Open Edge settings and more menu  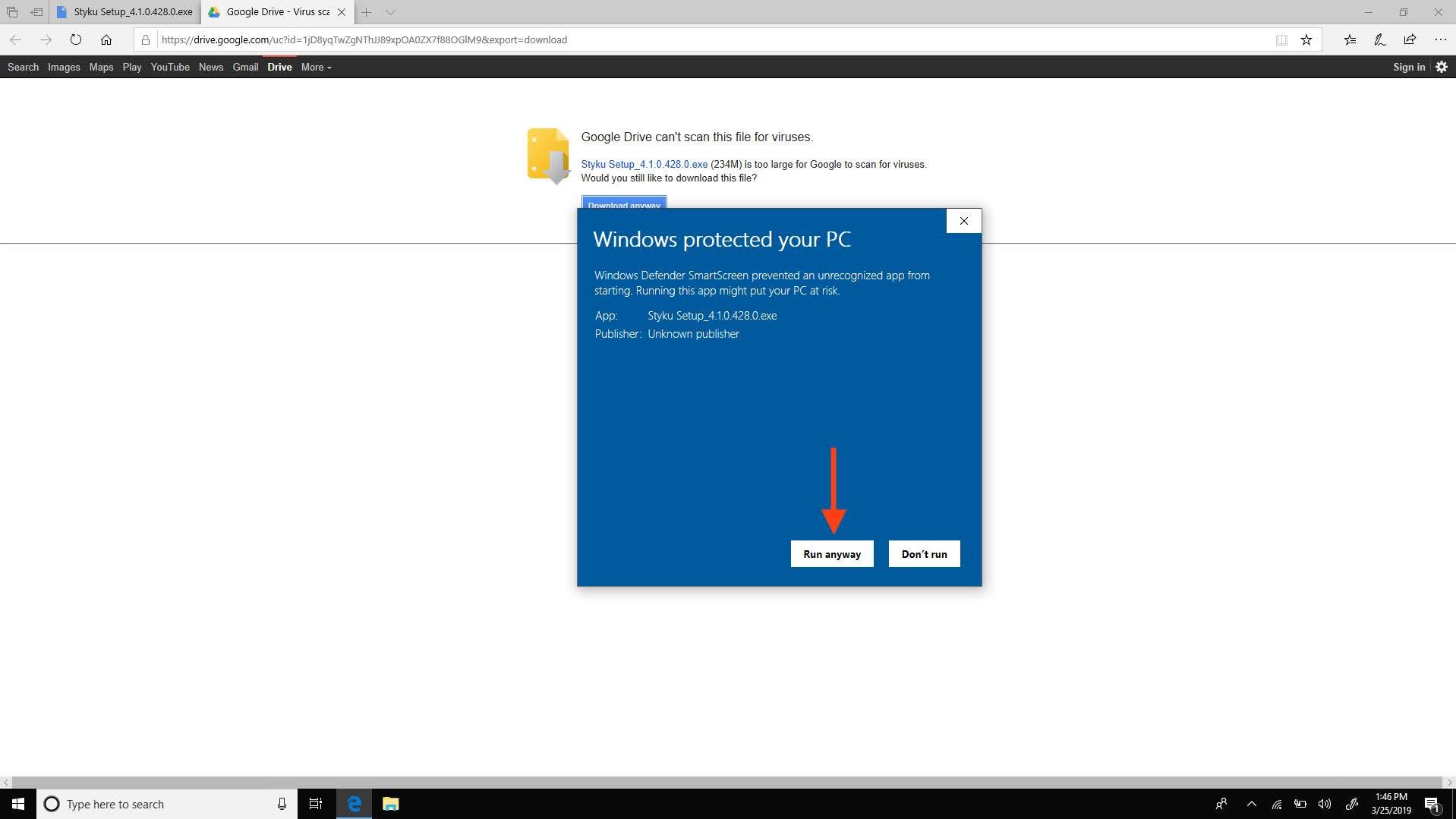[x=1440, y=39]
